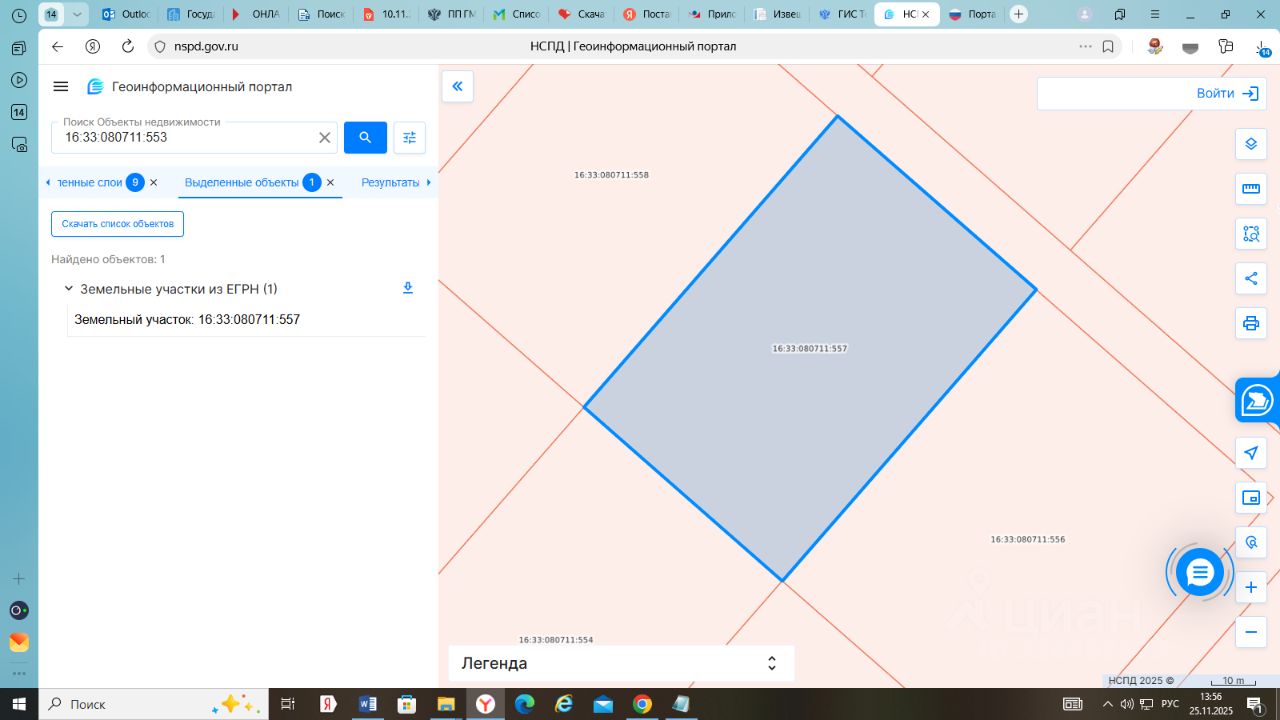Image resolution: width=1280 pixels, height=720 pixels.
Task: Open the blue side assistant widget
Action: (x=1257, y=401)
